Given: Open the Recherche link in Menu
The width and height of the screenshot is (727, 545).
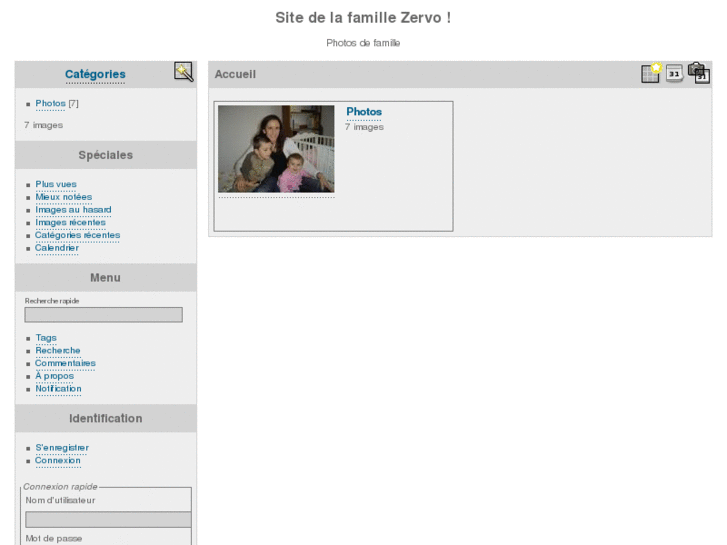Looking at the screenshot, I should click(58, 351).
